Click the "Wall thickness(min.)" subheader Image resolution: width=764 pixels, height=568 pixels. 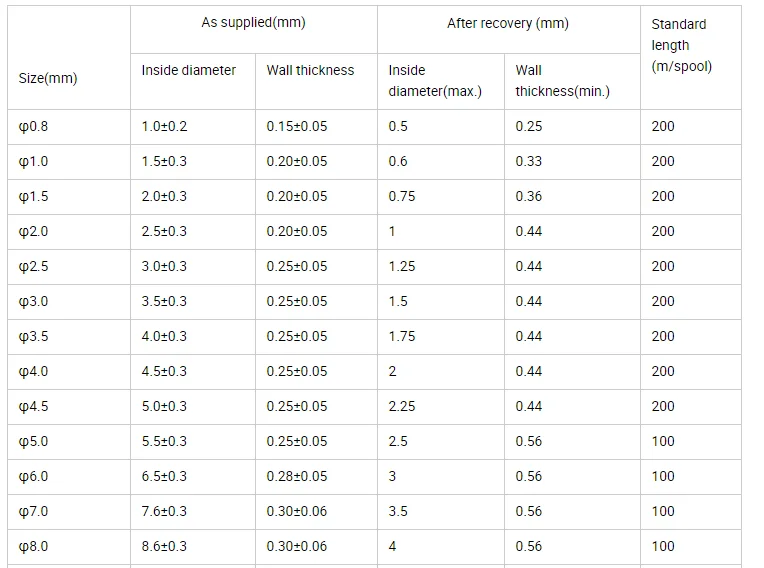coord(562,81)
